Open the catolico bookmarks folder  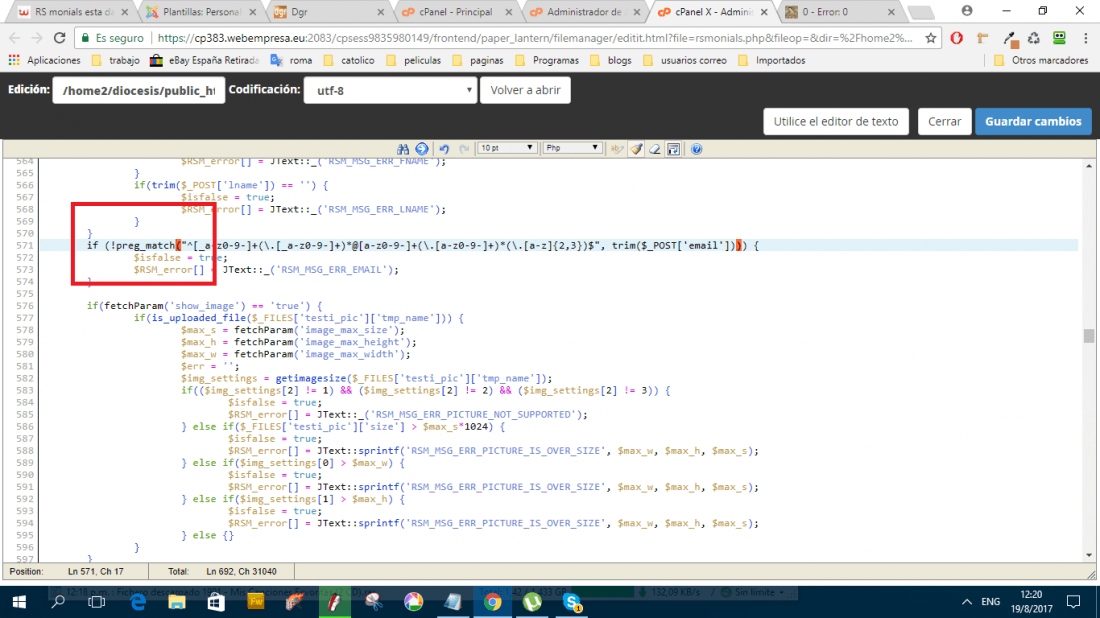(349, 60)
